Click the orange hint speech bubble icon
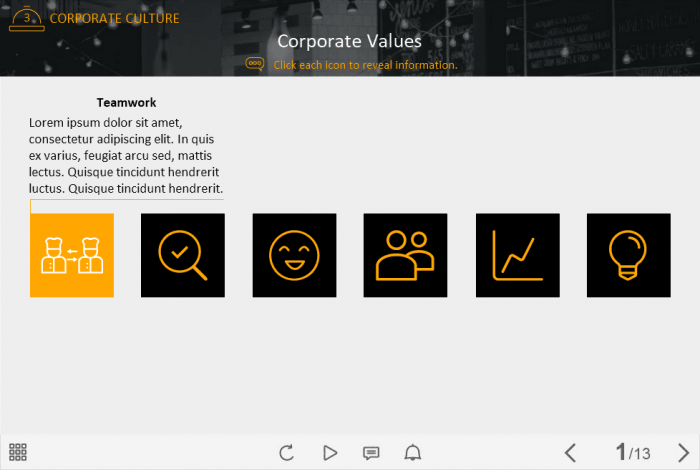The image size is (700, 470). pos(255,64)
